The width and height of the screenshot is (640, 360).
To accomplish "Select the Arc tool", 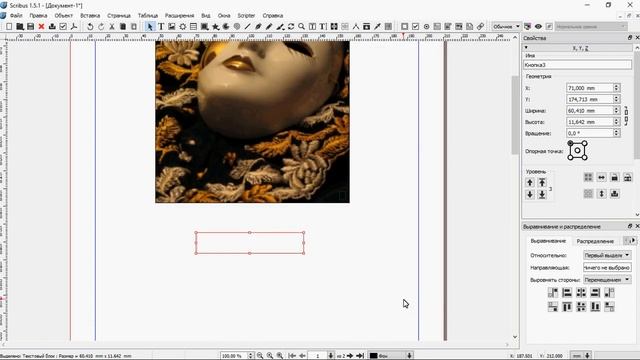I will click(x=226, y=27).
